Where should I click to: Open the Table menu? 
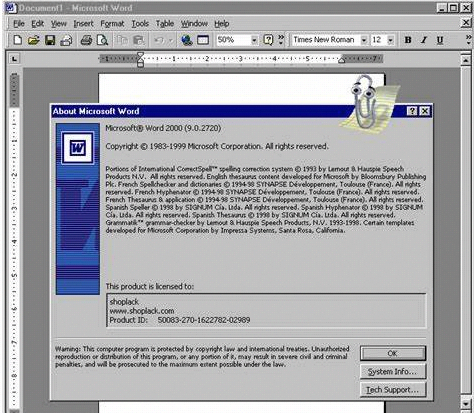click(x=165, y=24)
